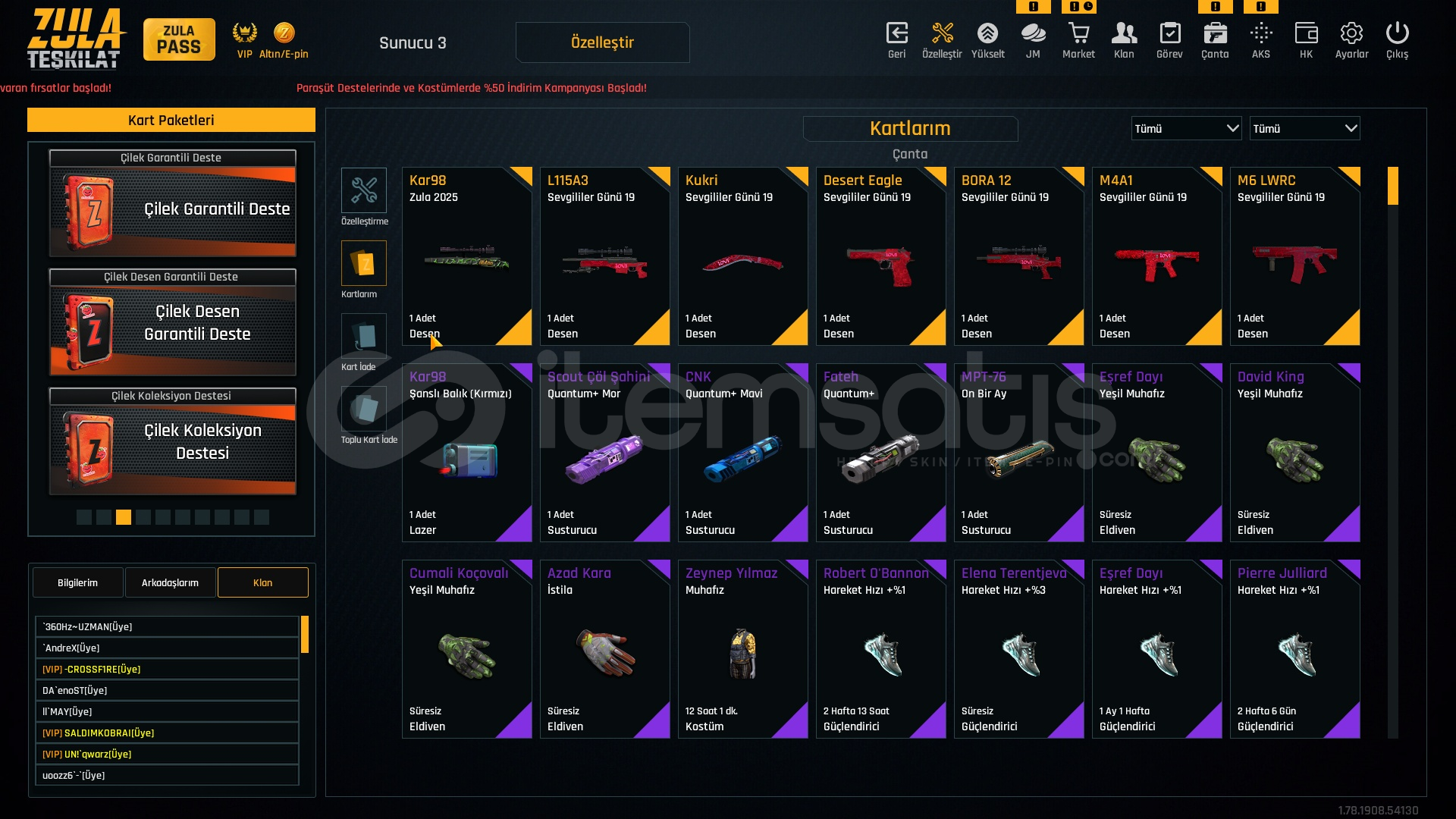Expand the second Tümü filter dropdown
Image resolution: width=1456 pixels, height=819 pixels.
[1304, 128]
